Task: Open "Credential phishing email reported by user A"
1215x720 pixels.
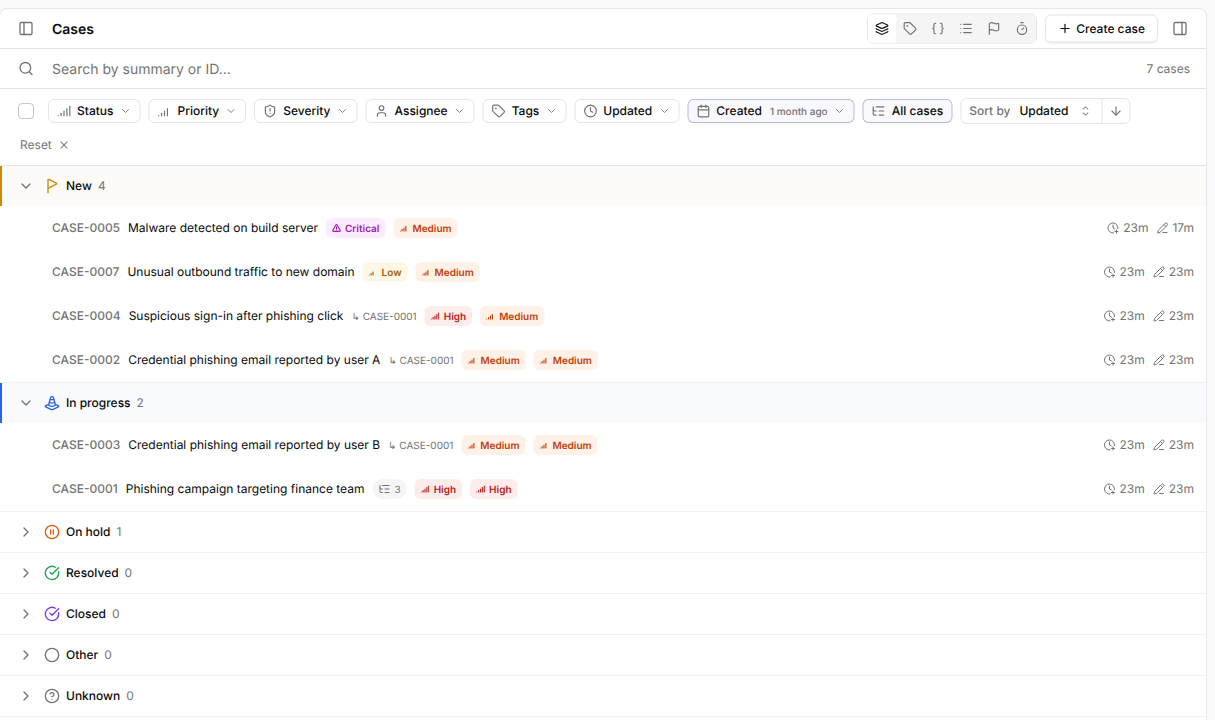Action: [x=254, y=360]
